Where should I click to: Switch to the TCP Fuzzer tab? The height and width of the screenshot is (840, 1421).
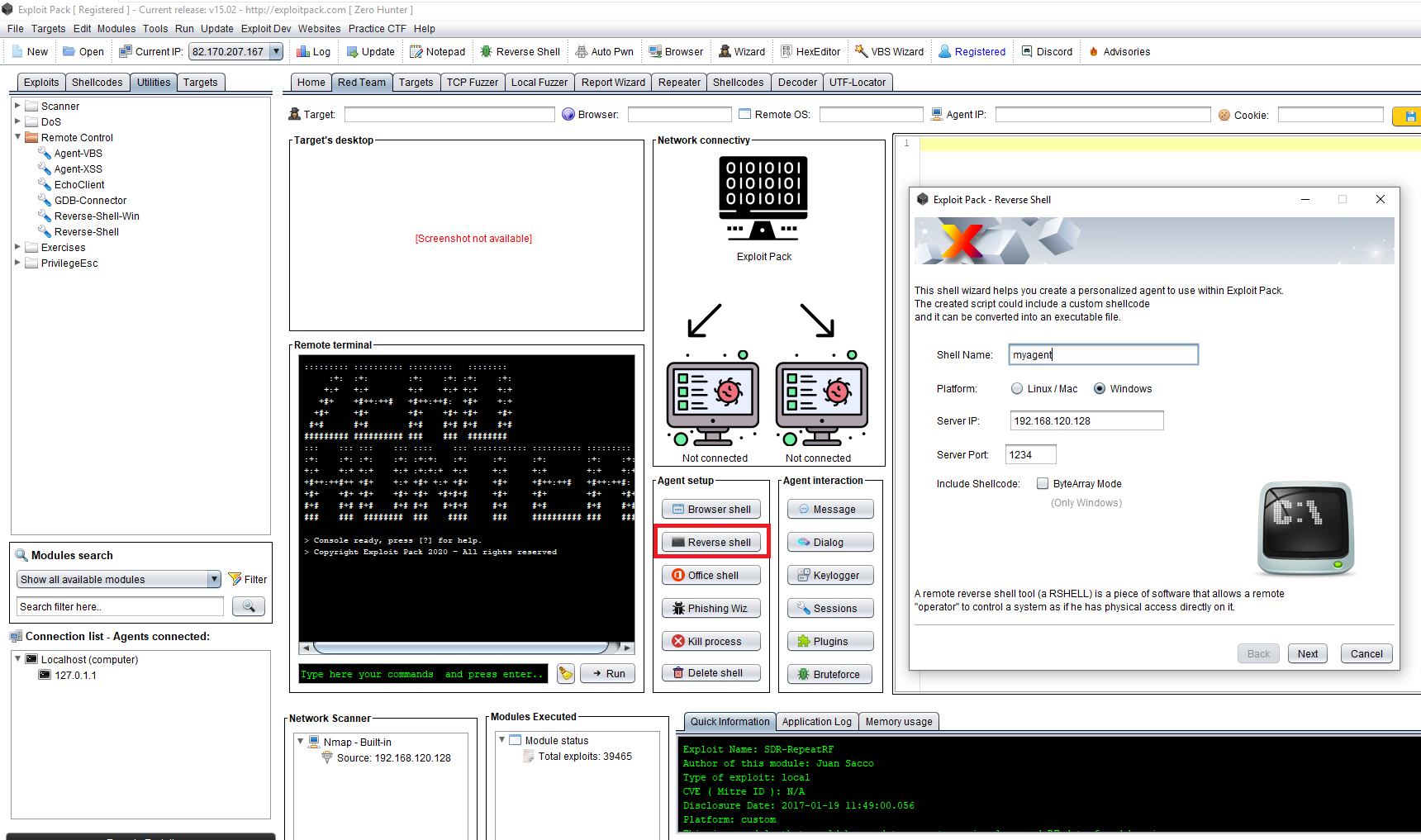pos(472,82)
